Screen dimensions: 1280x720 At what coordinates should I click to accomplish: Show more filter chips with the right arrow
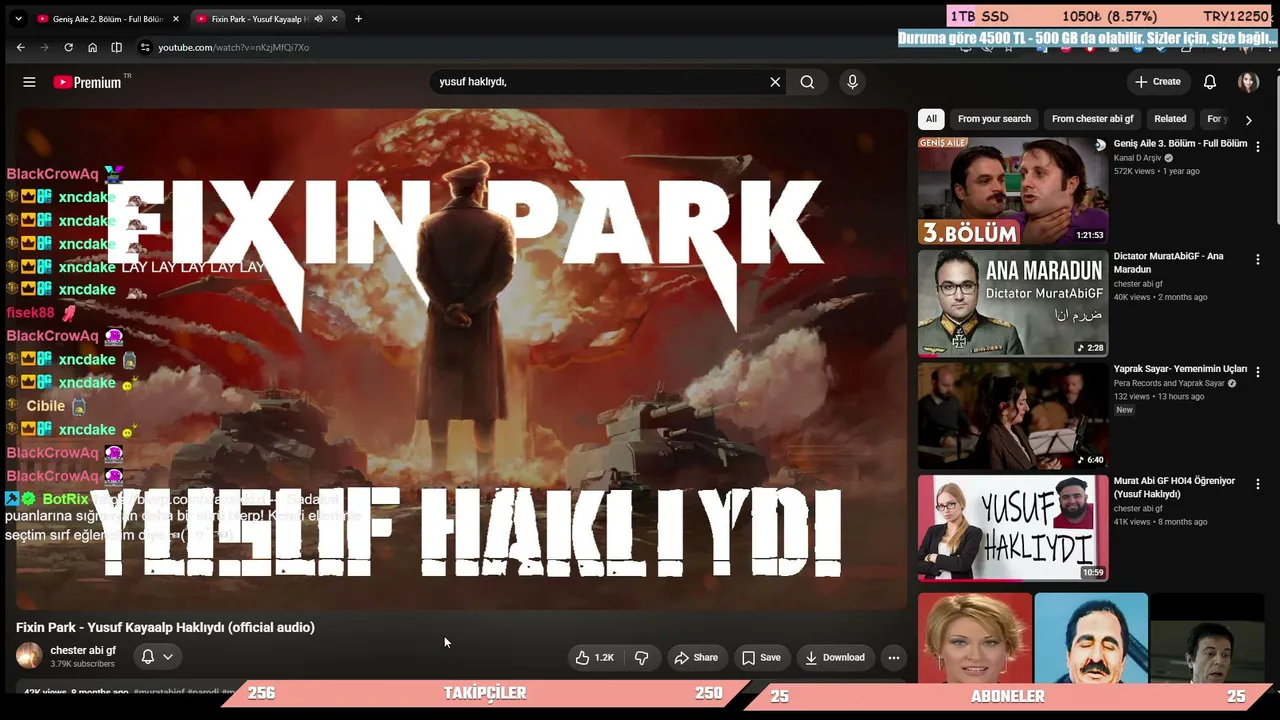point(1248,120)
